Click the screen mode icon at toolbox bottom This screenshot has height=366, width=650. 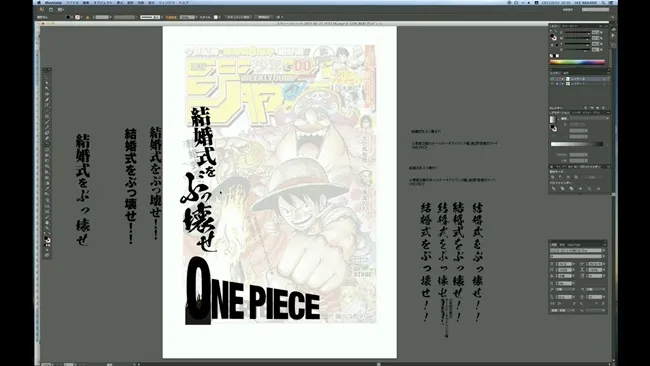click(46, 255)
